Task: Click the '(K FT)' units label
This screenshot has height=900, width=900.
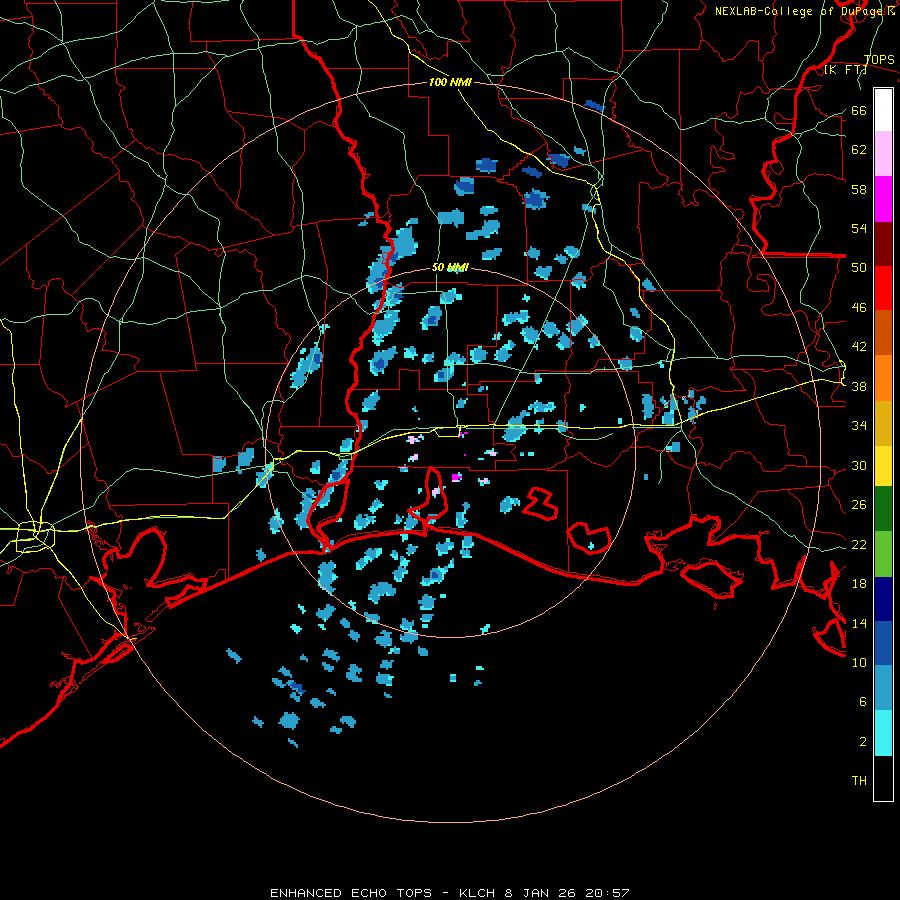Action: (x=845, y=70)
